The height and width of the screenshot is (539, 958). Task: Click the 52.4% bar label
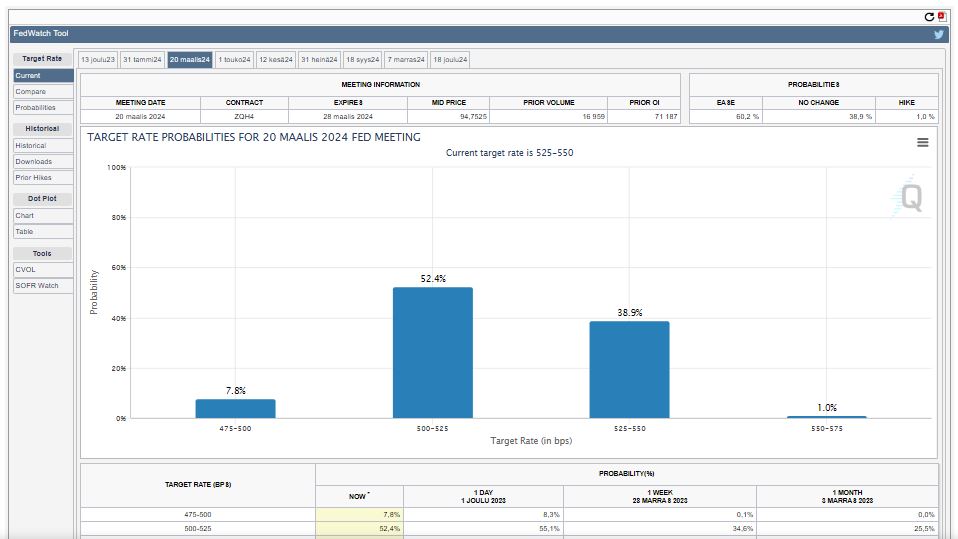point(433,279)
